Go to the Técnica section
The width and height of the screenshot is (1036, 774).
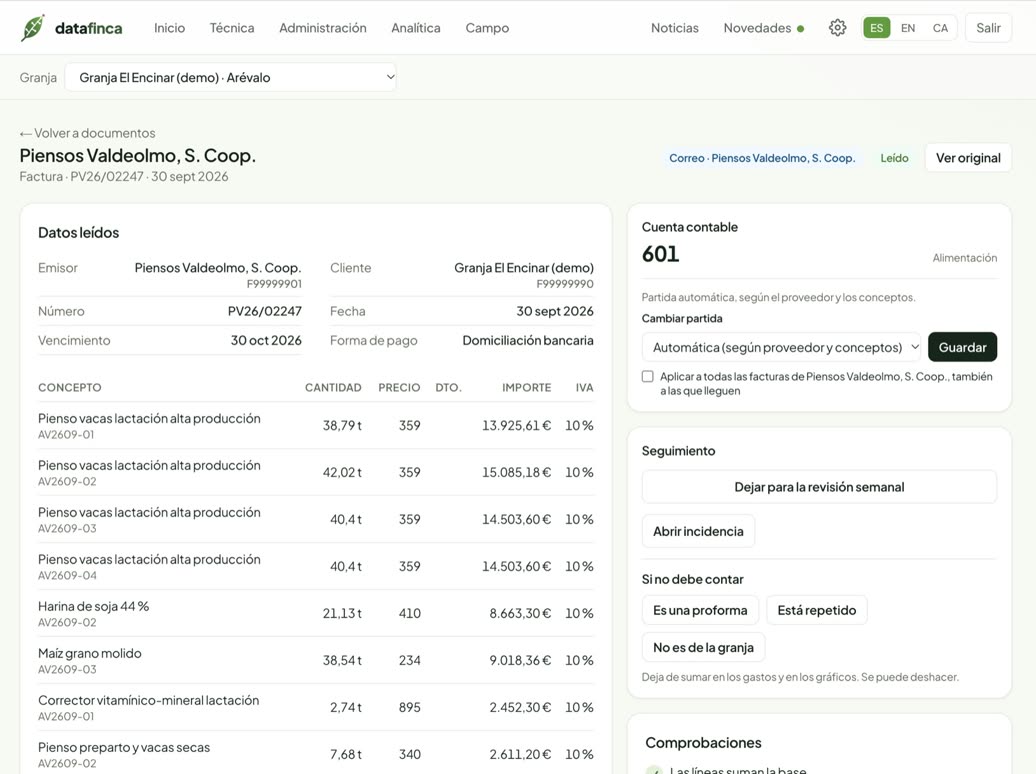tap(232, 28)
